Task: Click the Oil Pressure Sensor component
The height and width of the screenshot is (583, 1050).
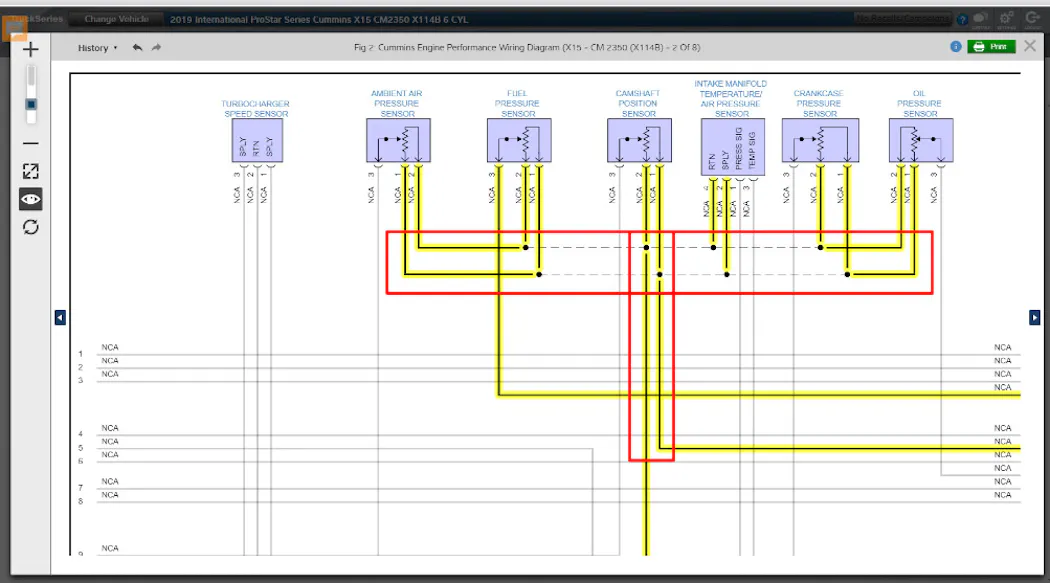Action: (x=921, y=141)
